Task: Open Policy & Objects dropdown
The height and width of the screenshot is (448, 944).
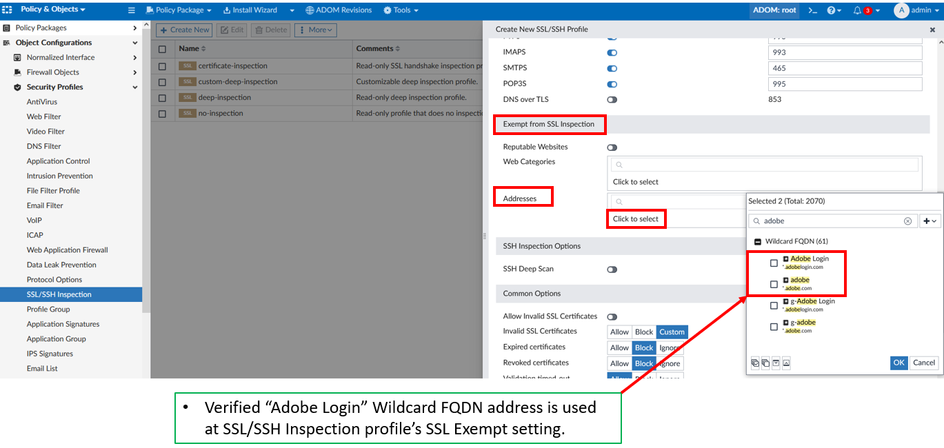Action: click(53, 10)
